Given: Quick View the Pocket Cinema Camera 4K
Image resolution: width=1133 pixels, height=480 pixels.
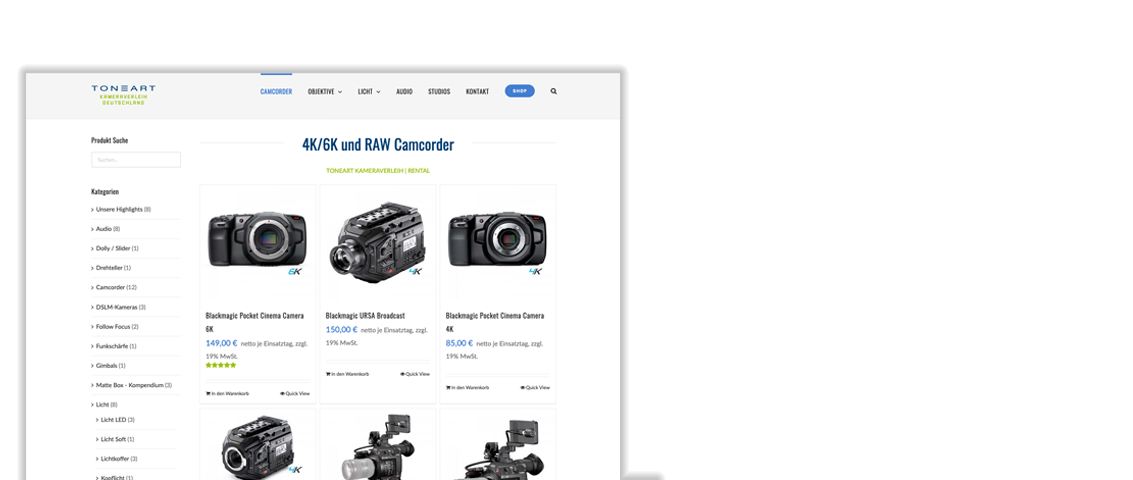Looking at the screenshot, I should (535, 387).
